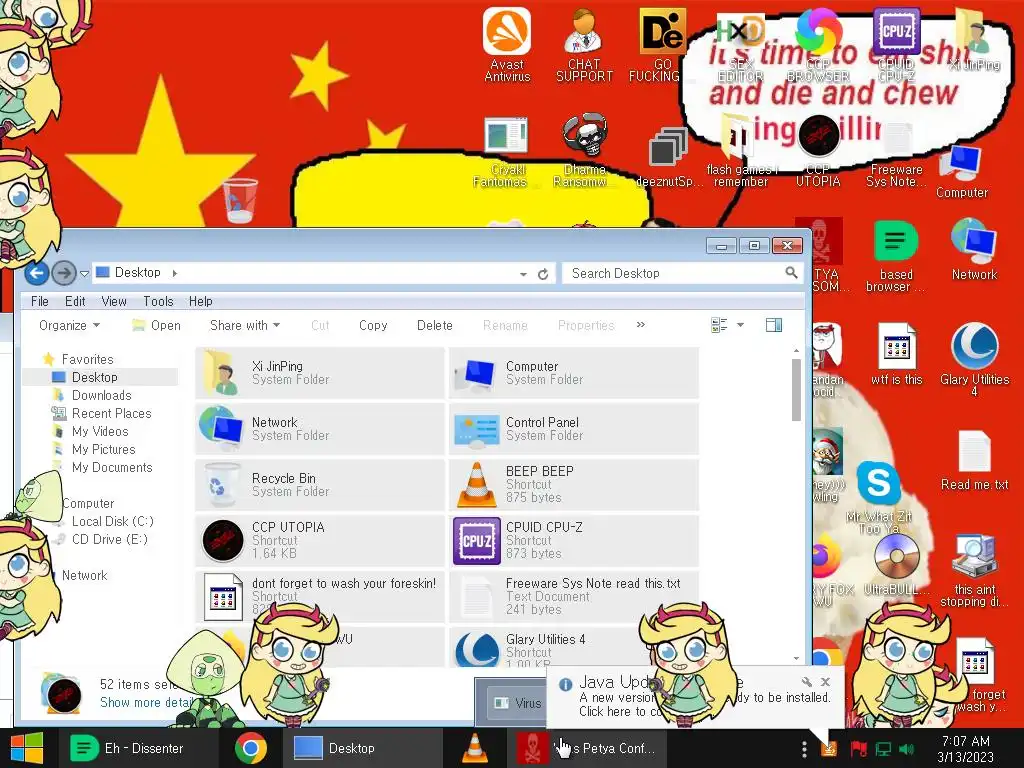Screen dimensions: 1024x768
Task: Select the BEEP BEEP shortcut in file list
Action: [x=574, y=485]
